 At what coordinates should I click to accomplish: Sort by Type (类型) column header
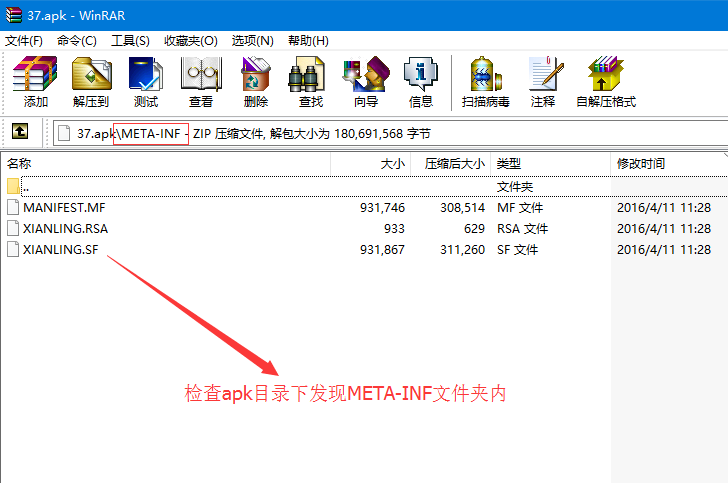click(x=550, y=163)
